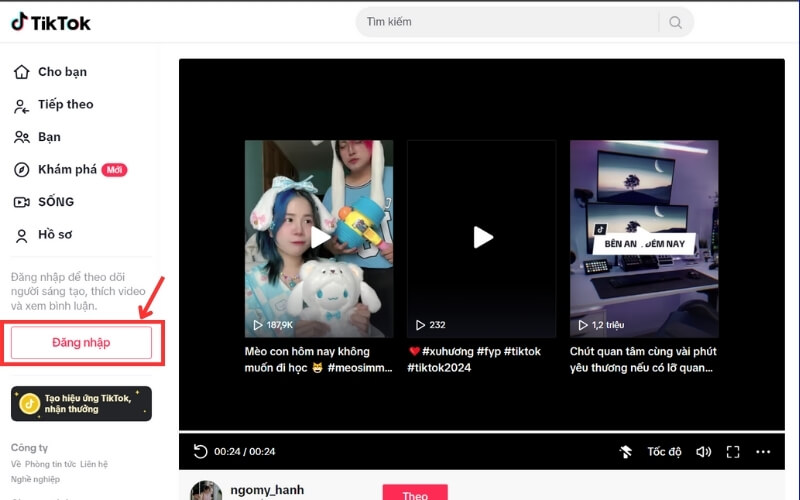Click the compass icon beside Khám phá
Screen dimensions: 800x500
pyautogui.click(x=21, y=169)
